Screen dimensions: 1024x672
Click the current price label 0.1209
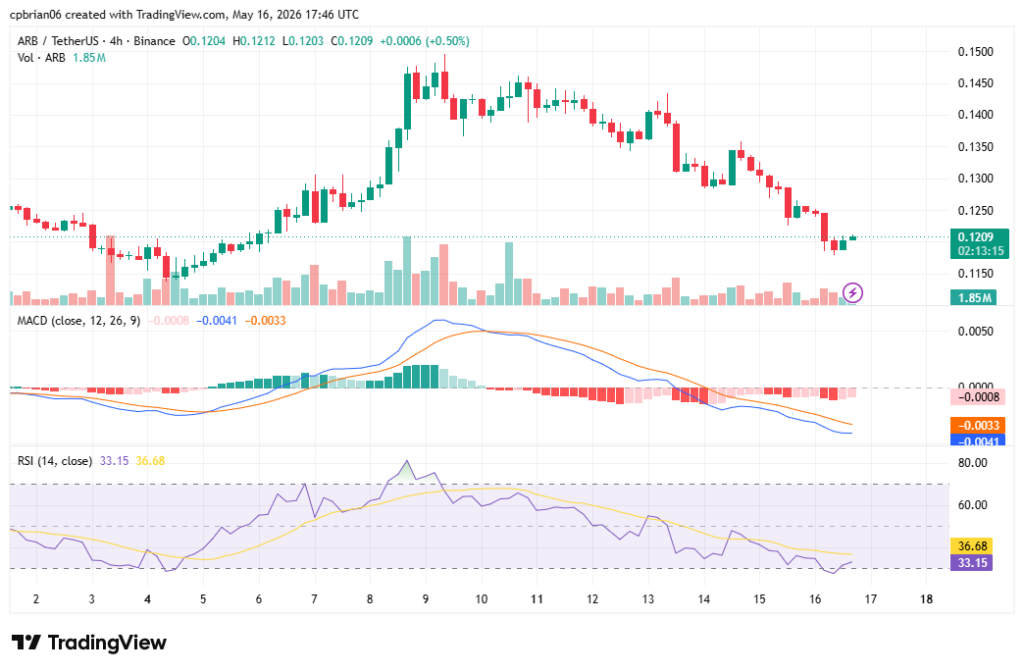pos(979,244)
